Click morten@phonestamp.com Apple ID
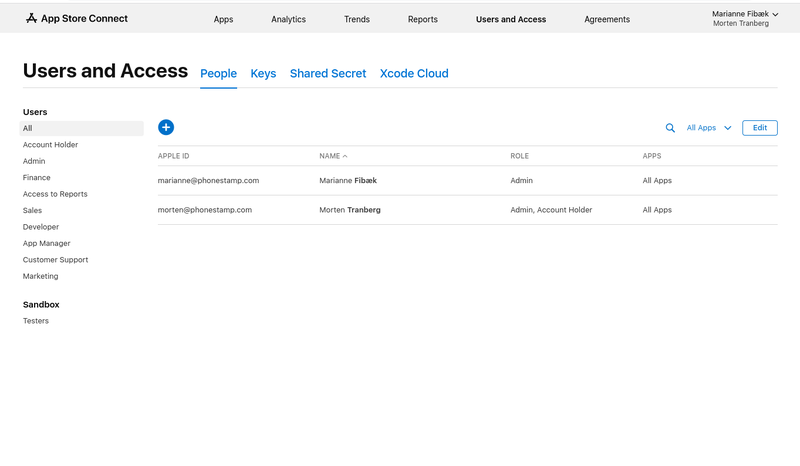This screenshot has width=800, height=466. click(x=205, y=210)
